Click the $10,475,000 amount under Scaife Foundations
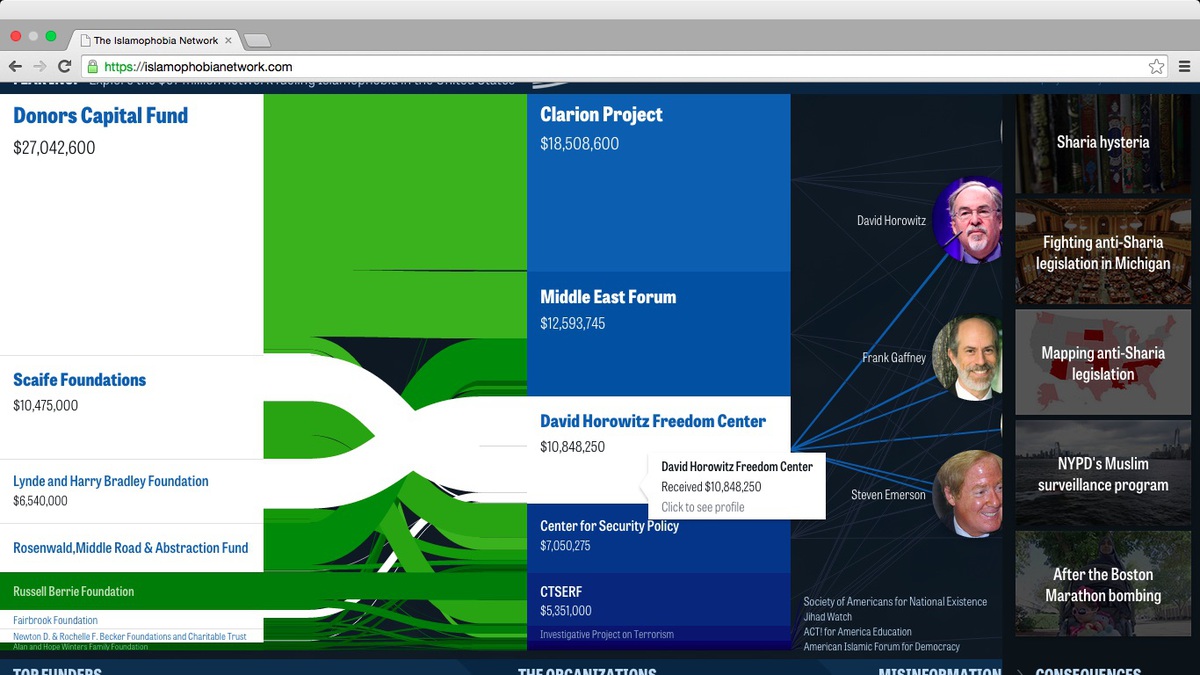The image size is (1200, 675). click(45, 406)
